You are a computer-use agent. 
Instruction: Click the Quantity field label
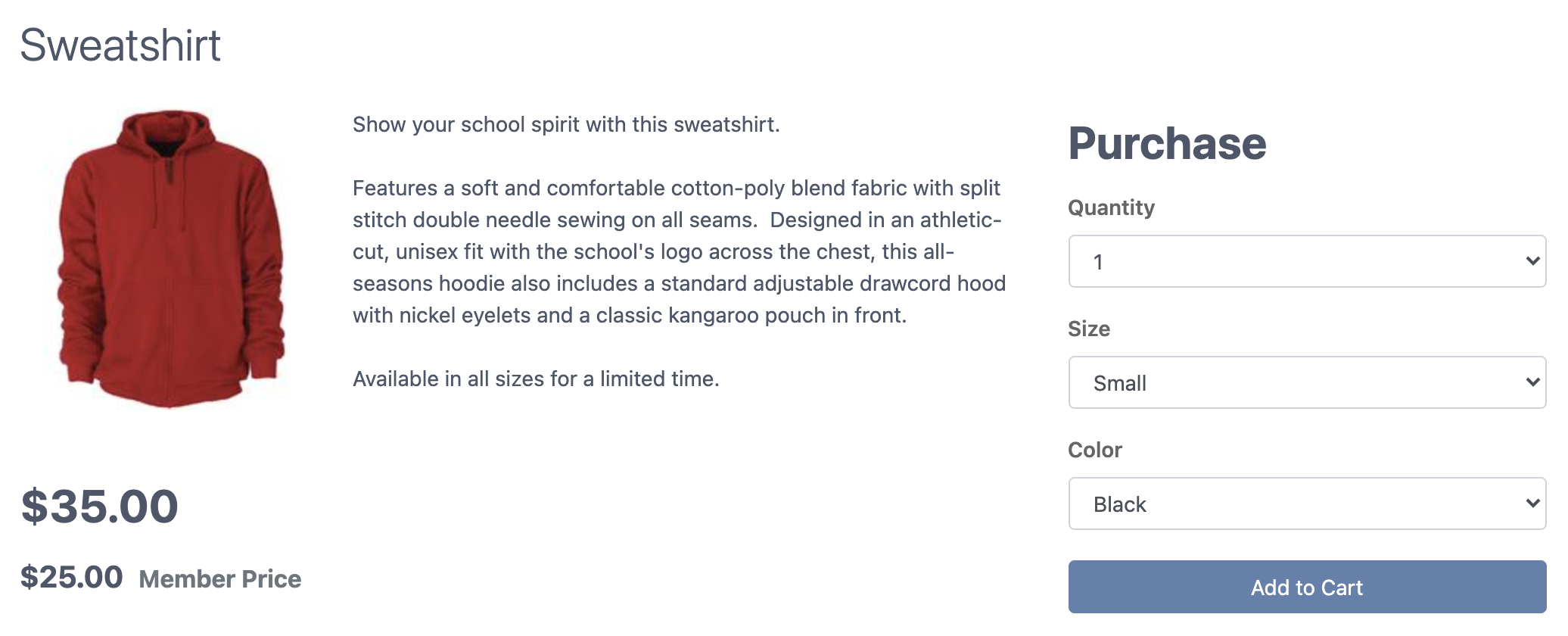1111,207
